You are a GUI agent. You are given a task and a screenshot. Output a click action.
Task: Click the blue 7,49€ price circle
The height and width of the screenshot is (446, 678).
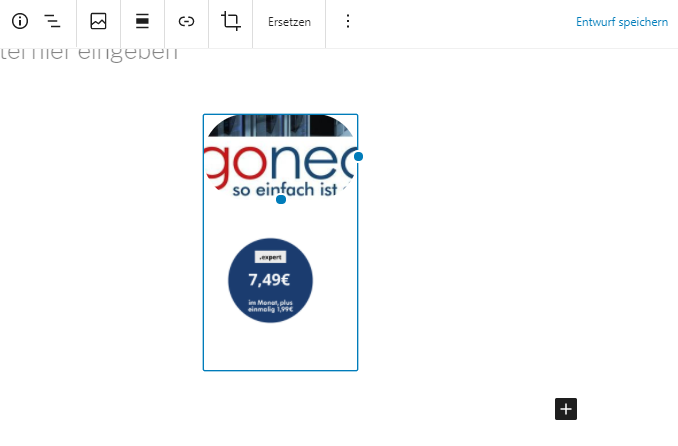[270, 280]
